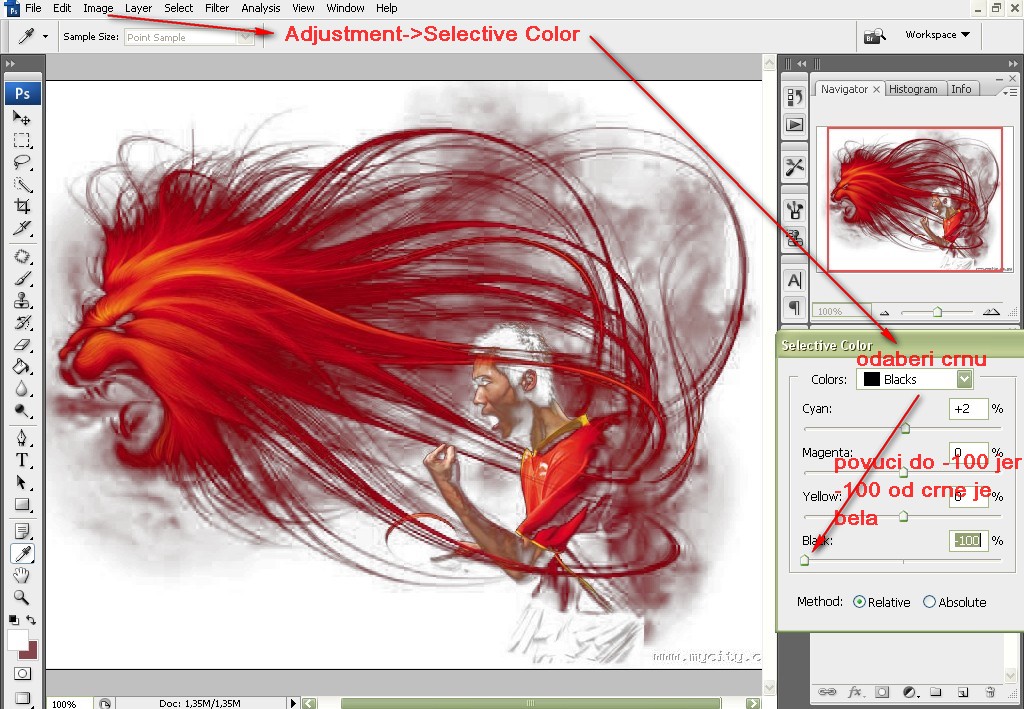This screenshot has height=709, width=1024.
Task: Select the Notes tool
Action: [22, 531]
